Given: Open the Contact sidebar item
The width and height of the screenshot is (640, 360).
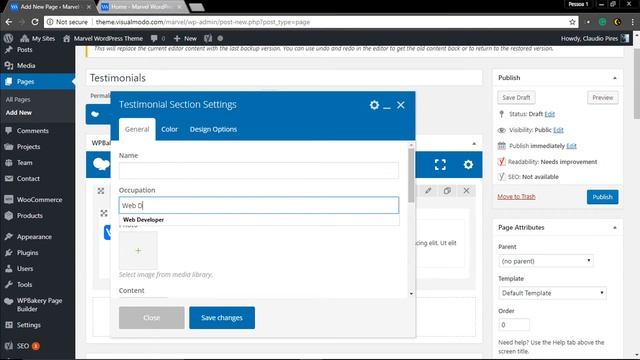Looking at the screenshot, I should pos(28,179).
